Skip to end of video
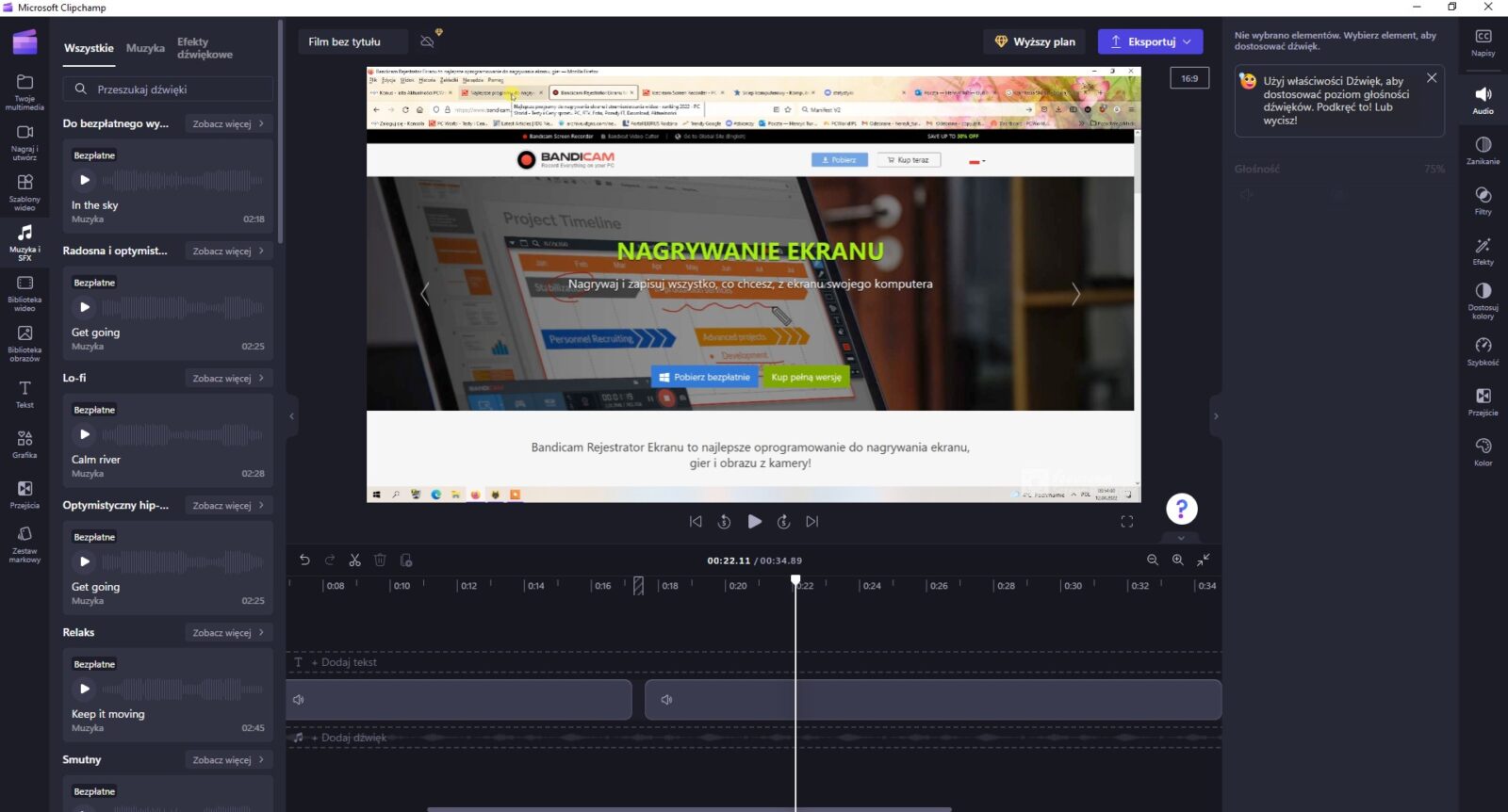Viewport: 1508px width, 812px height. 812,521
